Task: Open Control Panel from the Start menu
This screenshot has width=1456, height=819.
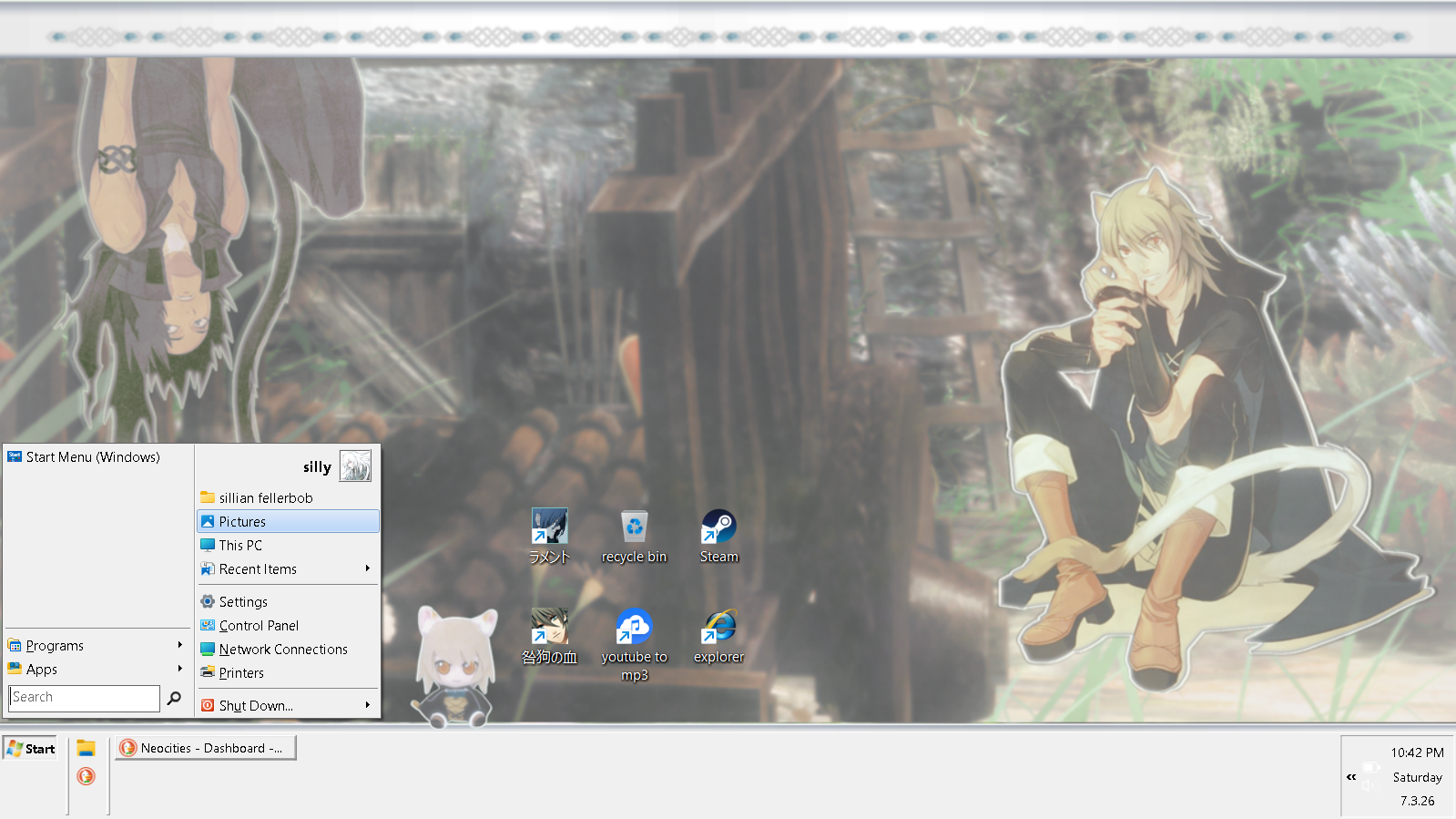Action: [260, 625]
